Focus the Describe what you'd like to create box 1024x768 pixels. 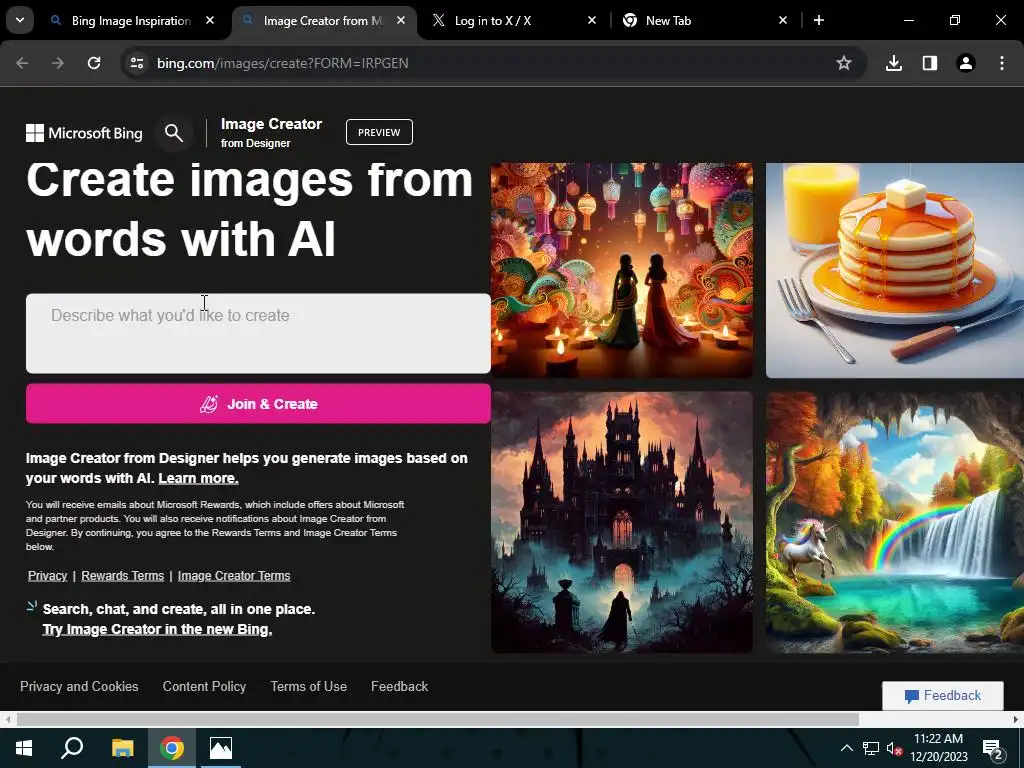(x=258, y=333)
